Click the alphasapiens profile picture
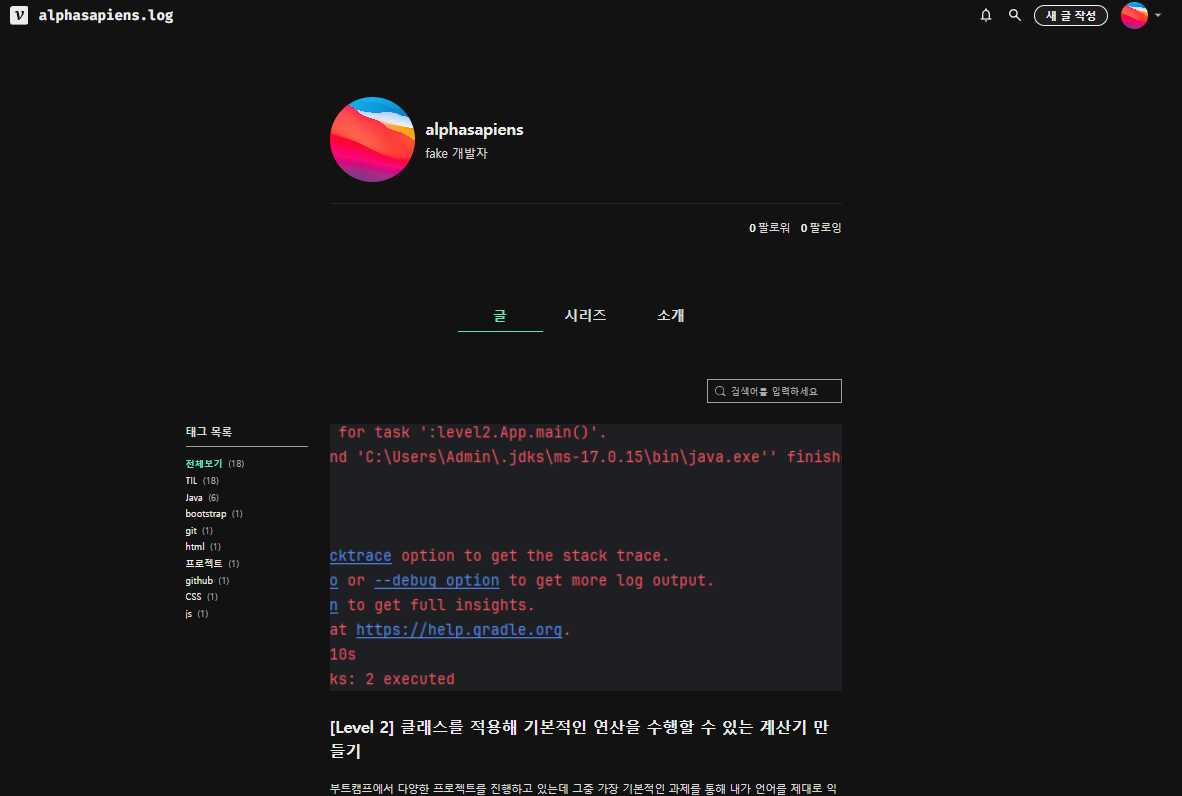This screenshot has width=1182, height=796. coord(372,140)
